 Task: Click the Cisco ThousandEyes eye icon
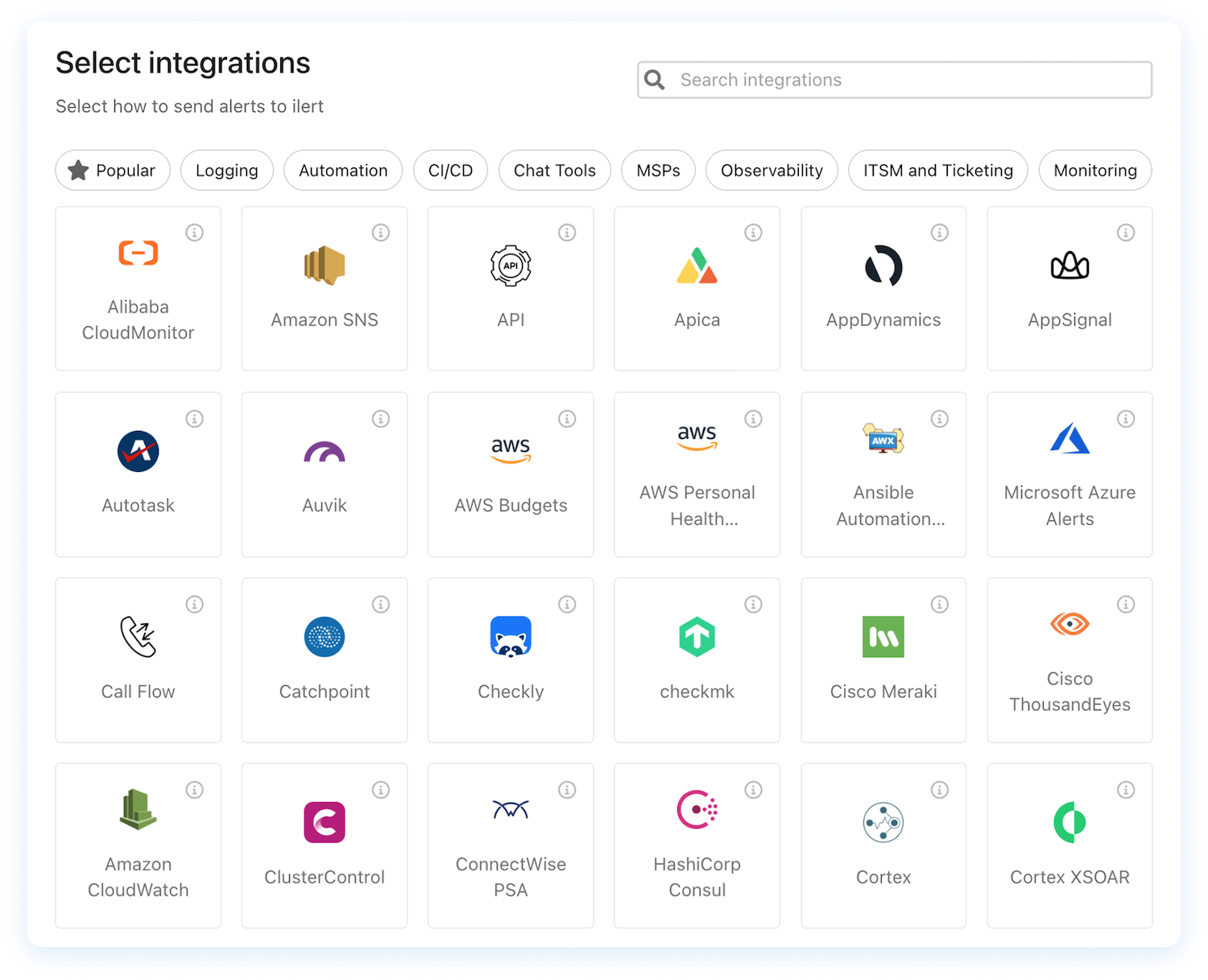click(x=1069, y=624)
